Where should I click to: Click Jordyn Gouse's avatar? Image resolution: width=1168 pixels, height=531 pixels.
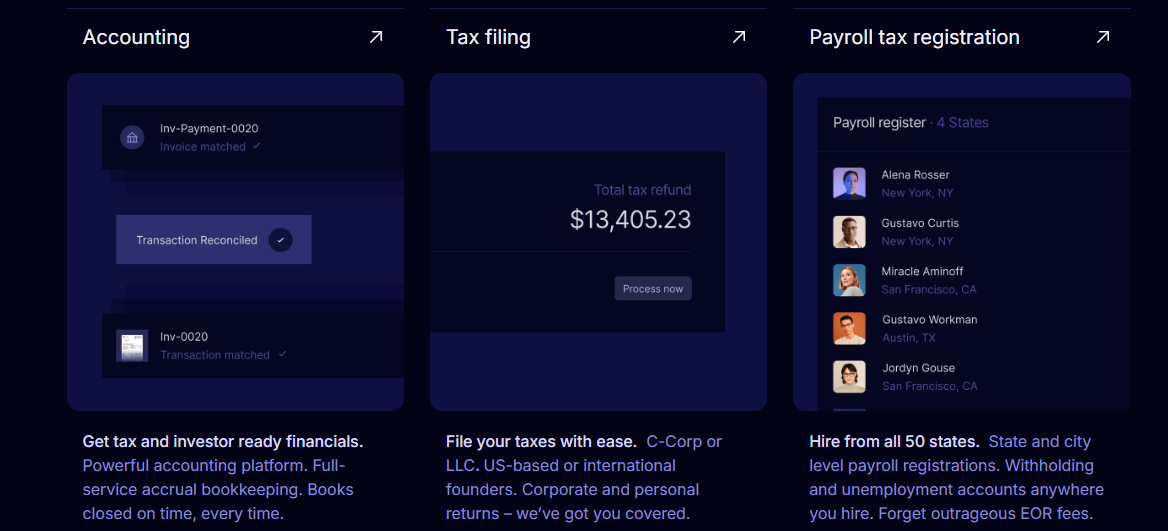click(849, 377)
